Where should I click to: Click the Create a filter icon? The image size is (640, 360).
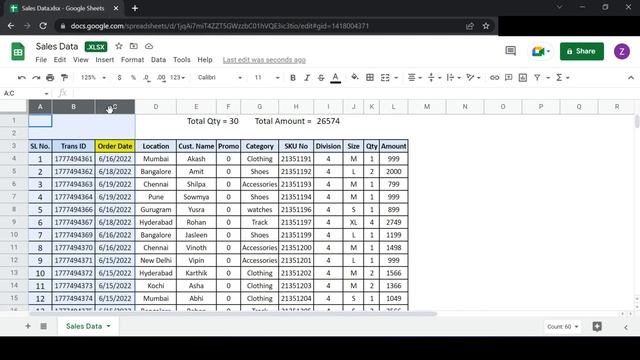point(537,78)
